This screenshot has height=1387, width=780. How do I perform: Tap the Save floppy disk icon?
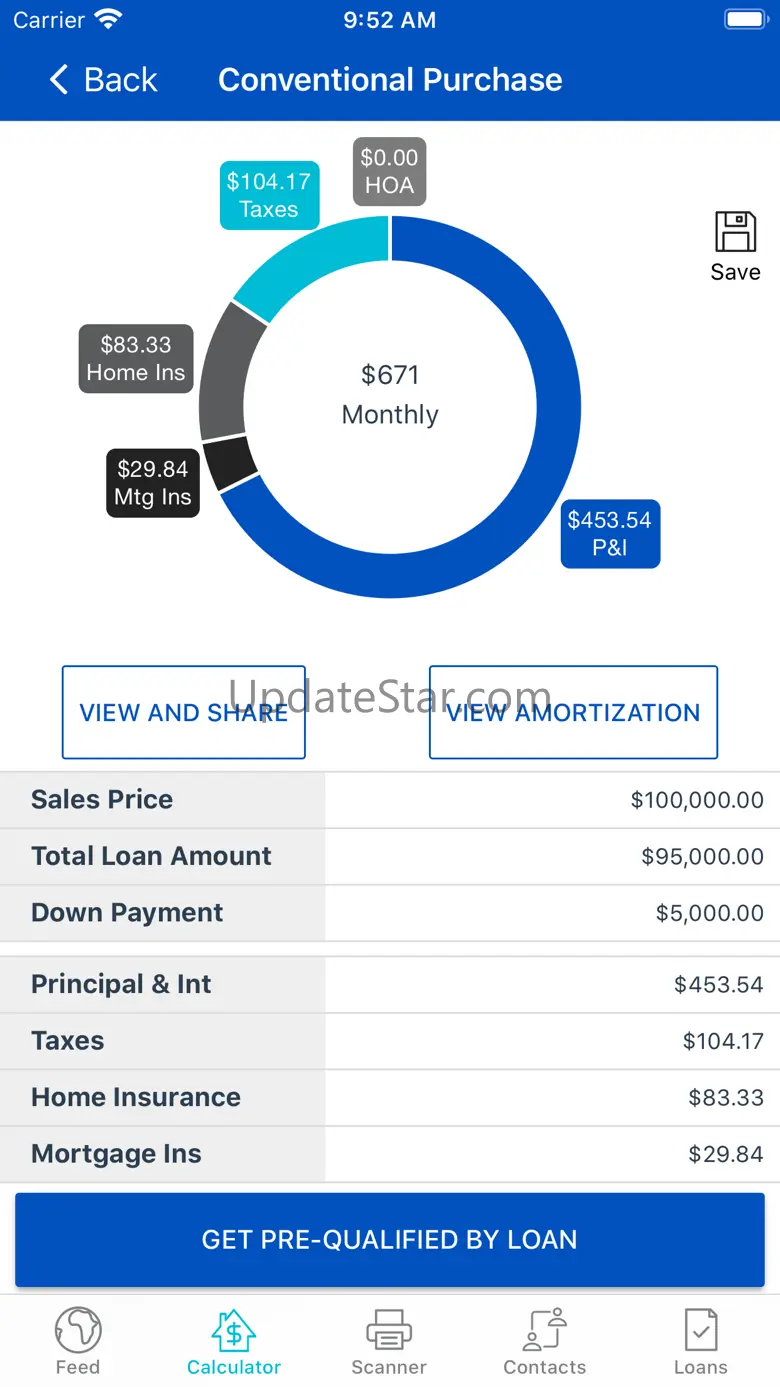735,233
